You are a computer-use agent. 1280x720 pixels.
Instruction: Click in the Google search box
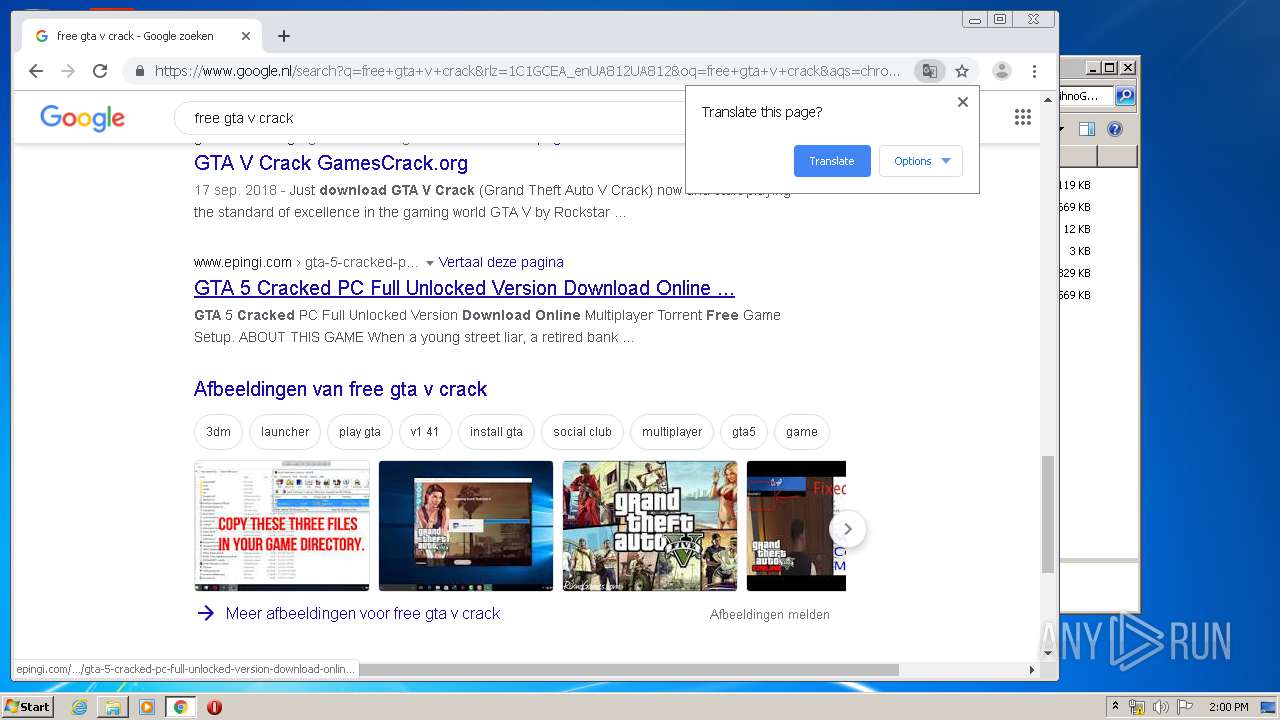(430, 118)
